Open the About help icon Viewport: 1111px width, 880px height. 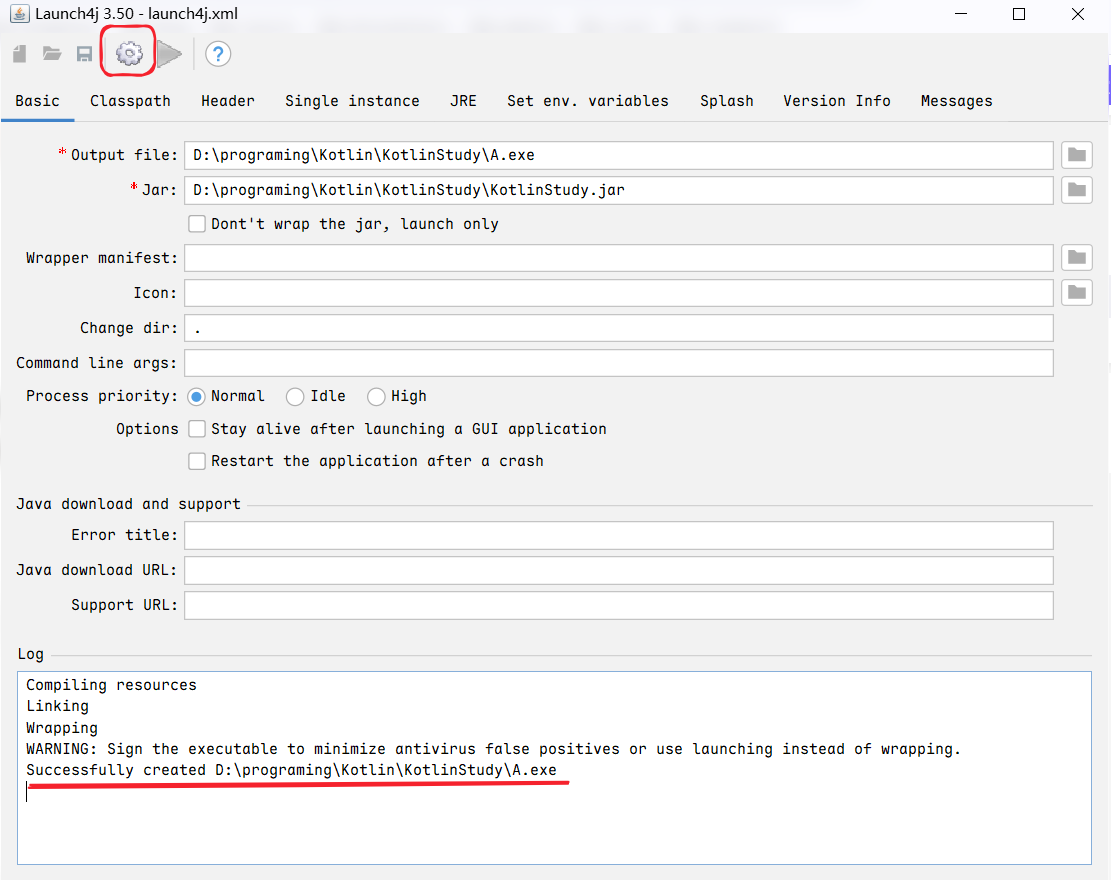coord(218,54)
